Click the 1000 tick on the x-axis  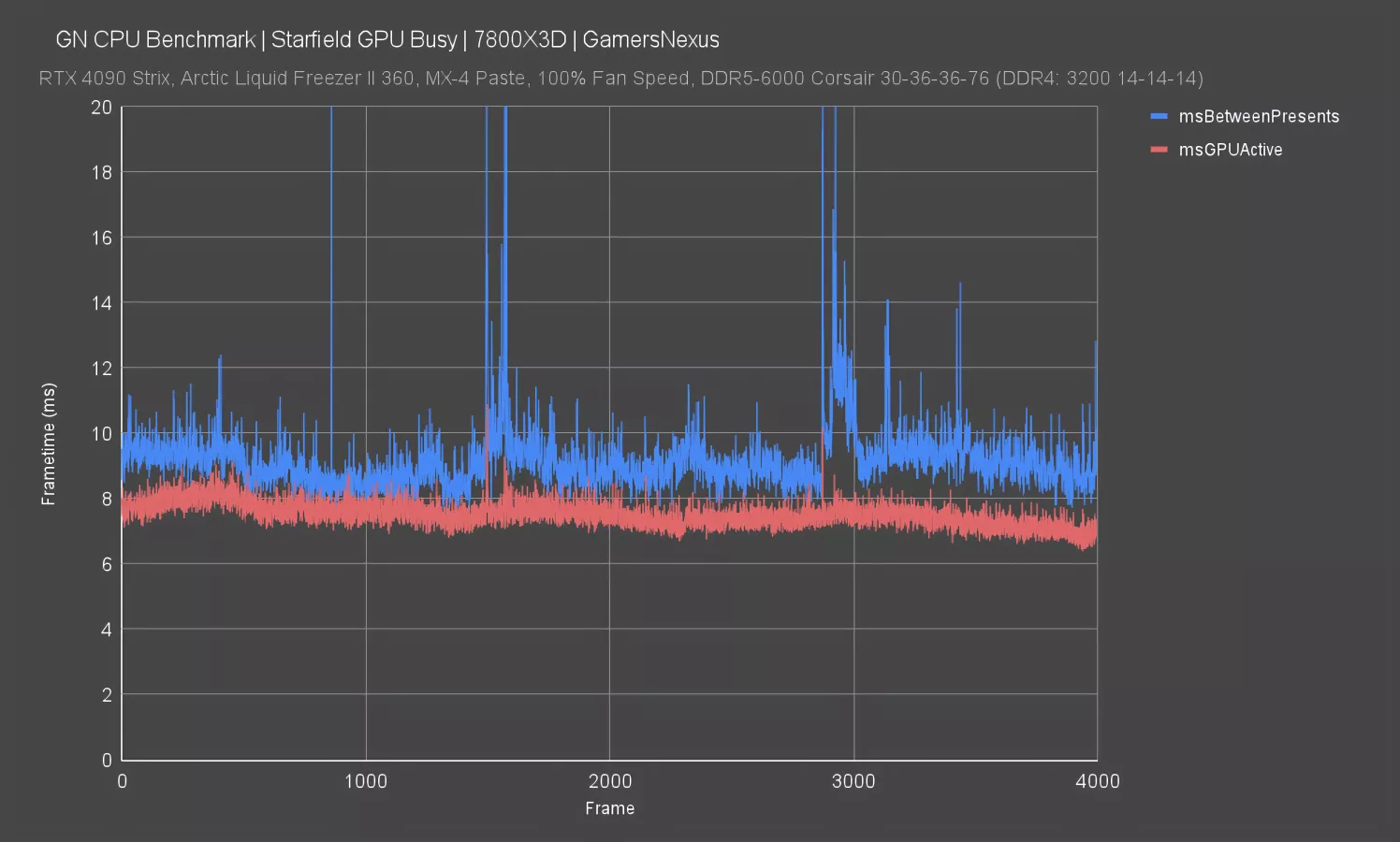coord(367,780)
